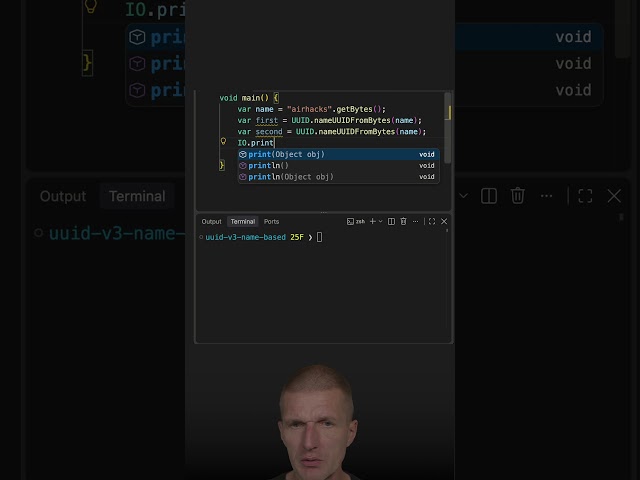This screenshot has width=640, height=480.
Task: Click status circle before uuid-v3-name in background
Action: (39, 233)
